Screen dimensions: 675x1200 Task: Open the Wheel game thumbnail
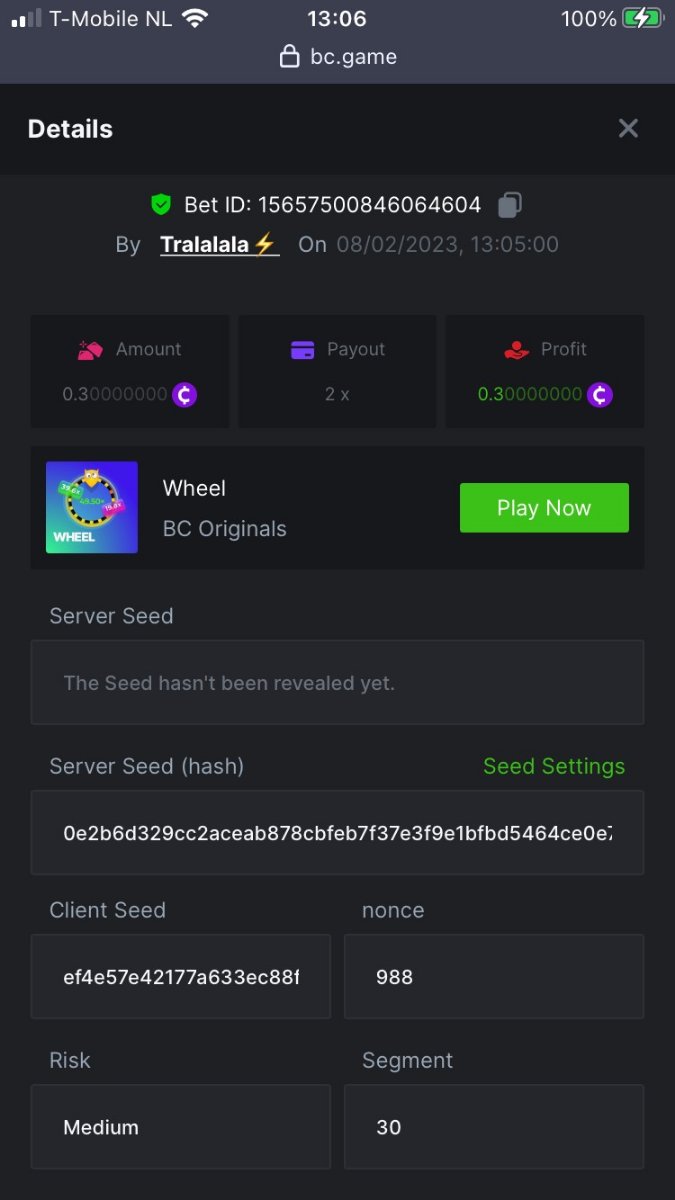[92, 507]
